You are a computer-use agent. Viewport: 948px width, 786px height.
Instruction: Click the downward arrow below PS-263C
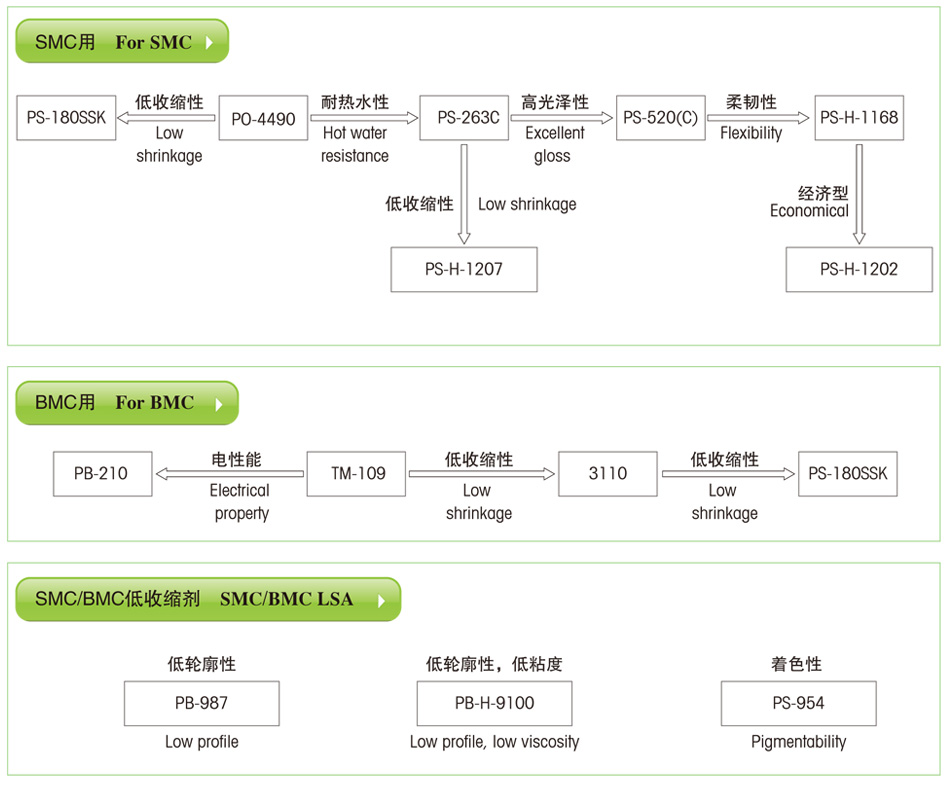pyautogui.click(x=463, y=195)
